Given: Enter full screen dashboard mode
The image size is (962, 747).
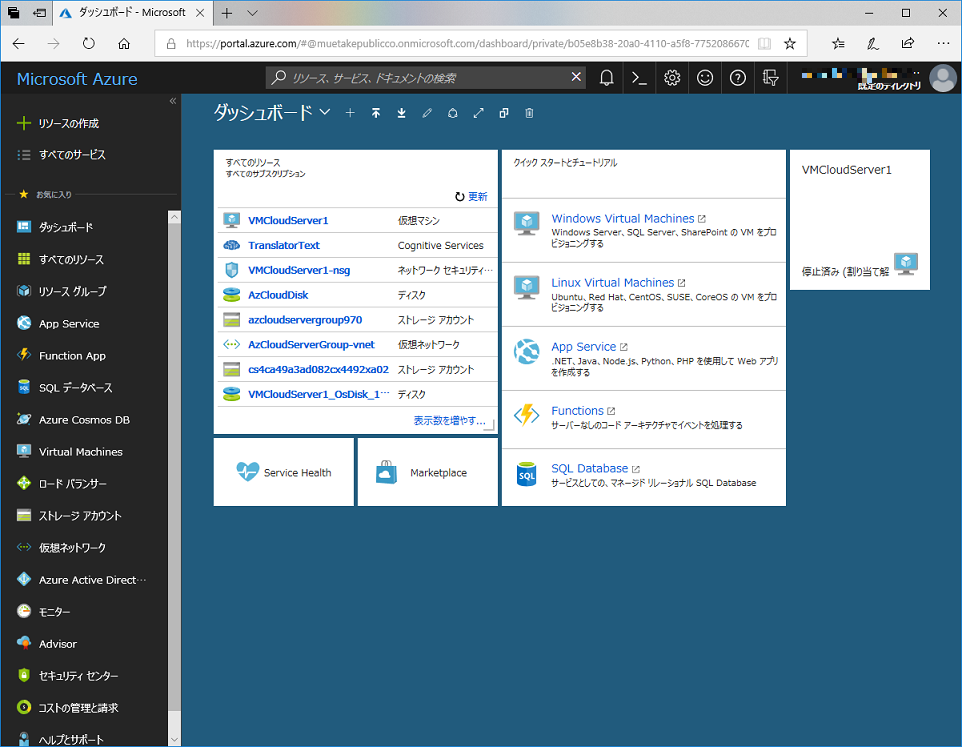Looking at the screenshot, I should pyautogui.click(x=478, y=113).
